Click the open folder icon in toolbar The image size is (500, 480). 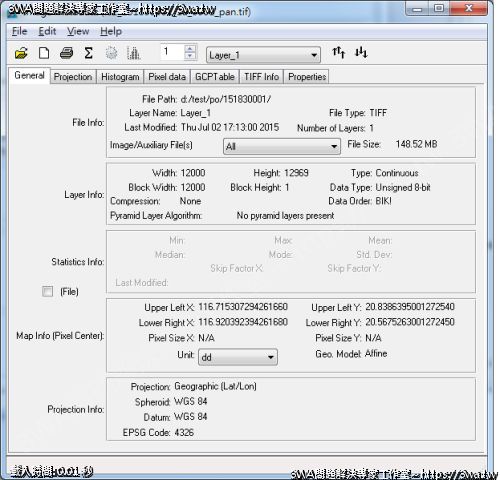21,53
